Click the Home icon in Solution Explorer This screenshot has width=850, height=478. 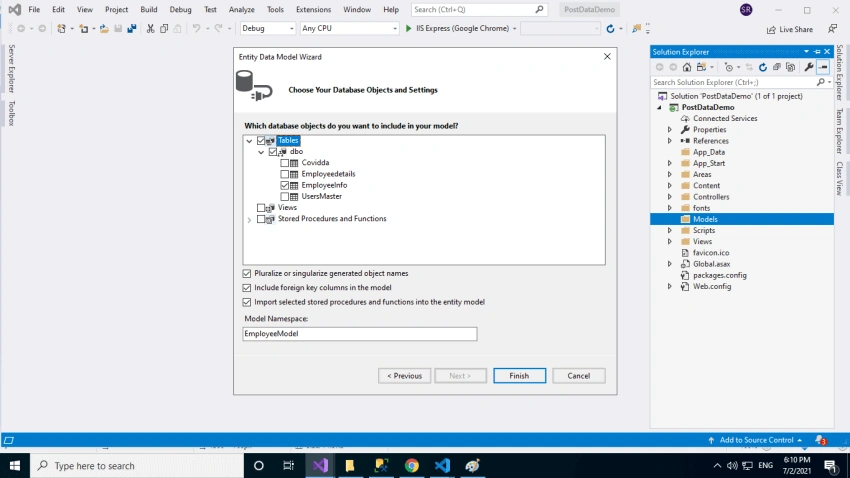687,67
